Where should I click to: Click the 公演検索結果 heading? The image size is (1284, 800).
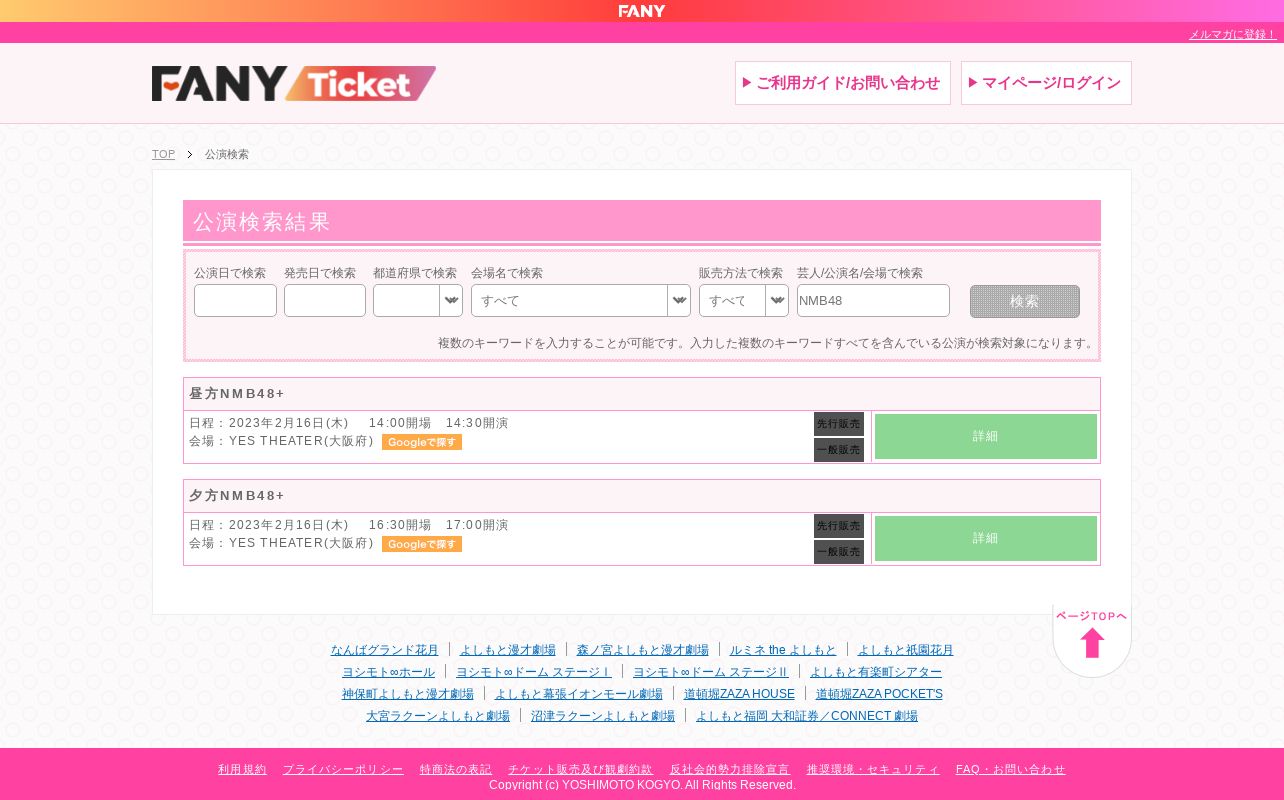(261, 222)
